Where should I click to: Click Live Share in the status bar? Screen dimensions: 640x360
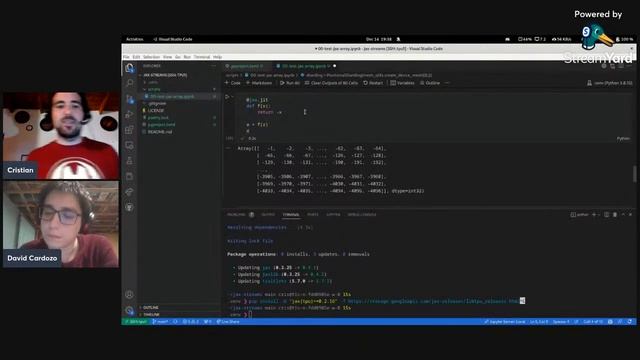coord(228,322)
